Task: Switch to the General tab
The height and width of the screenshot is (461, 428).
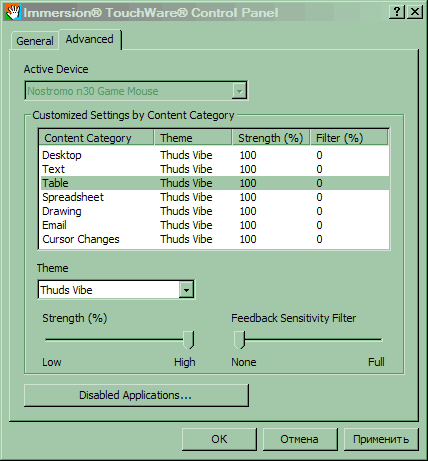Action: point(35,41)
